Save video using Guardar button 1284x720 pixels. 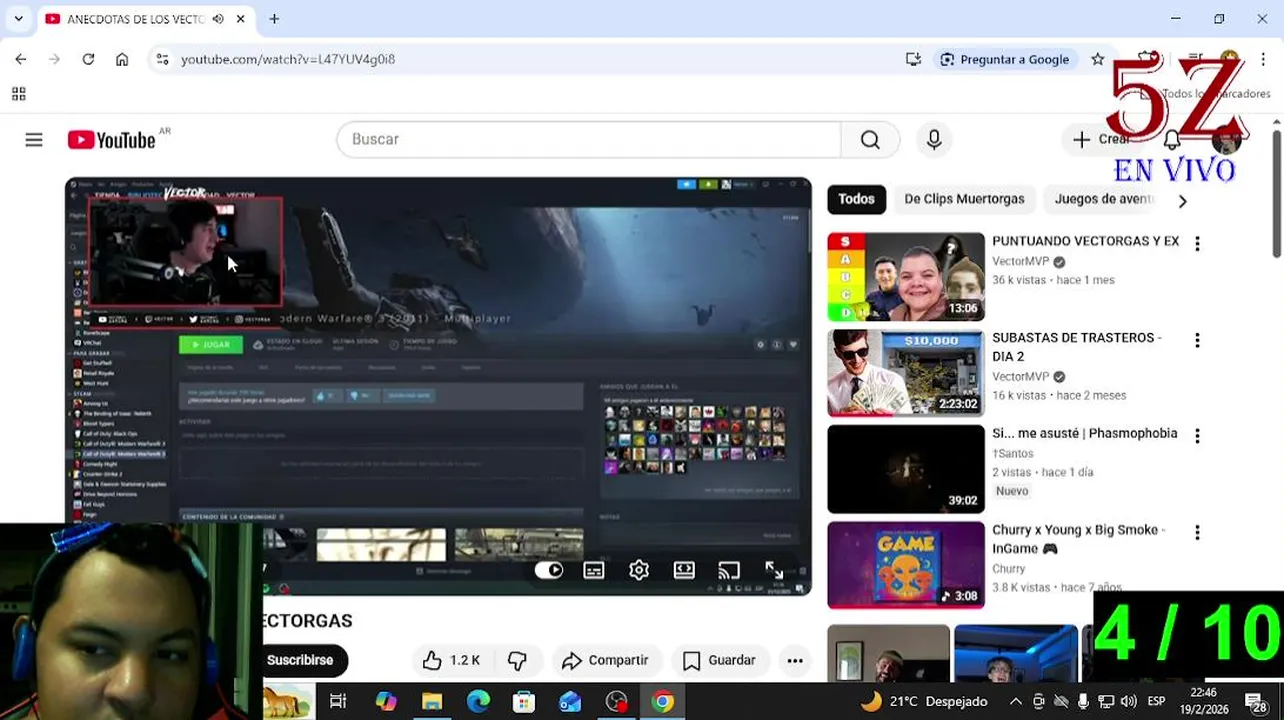click(719, 660)
